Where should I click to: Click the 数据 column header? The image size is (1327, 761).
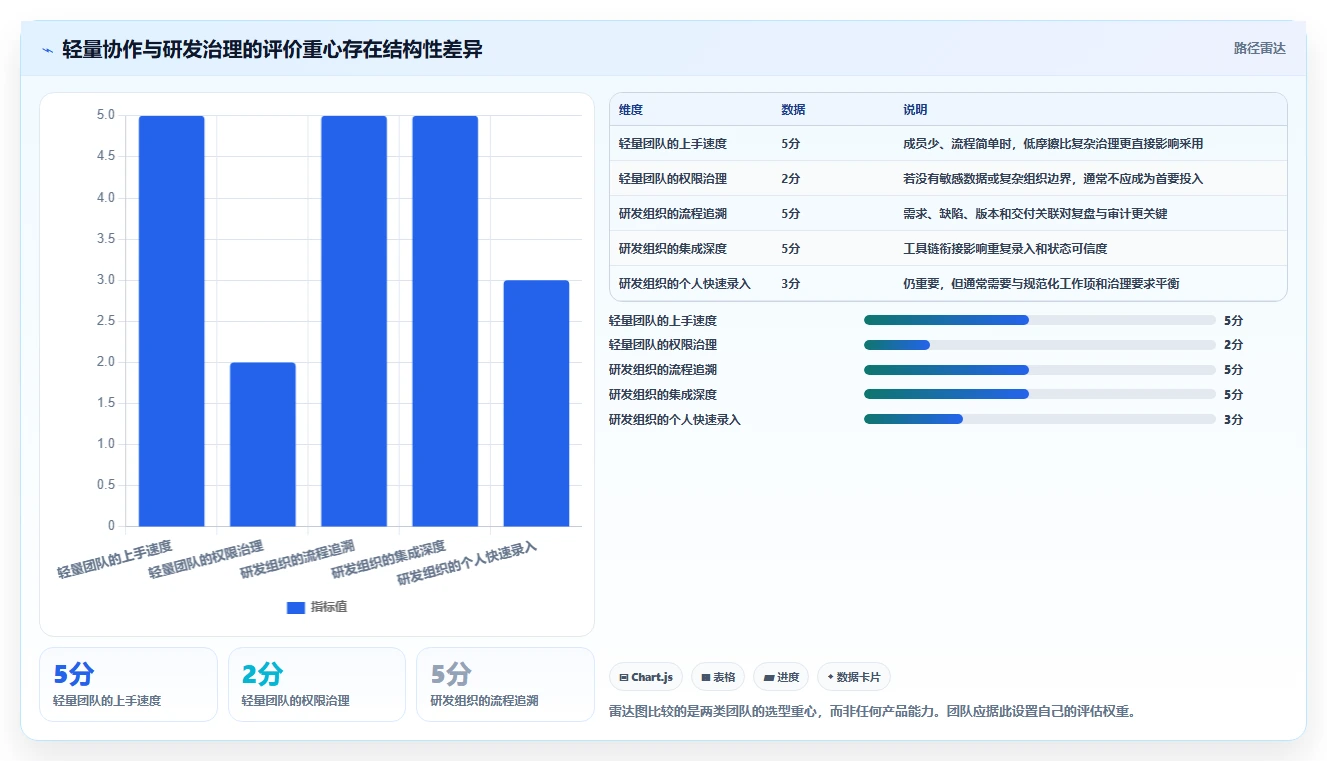click(793, 110)
